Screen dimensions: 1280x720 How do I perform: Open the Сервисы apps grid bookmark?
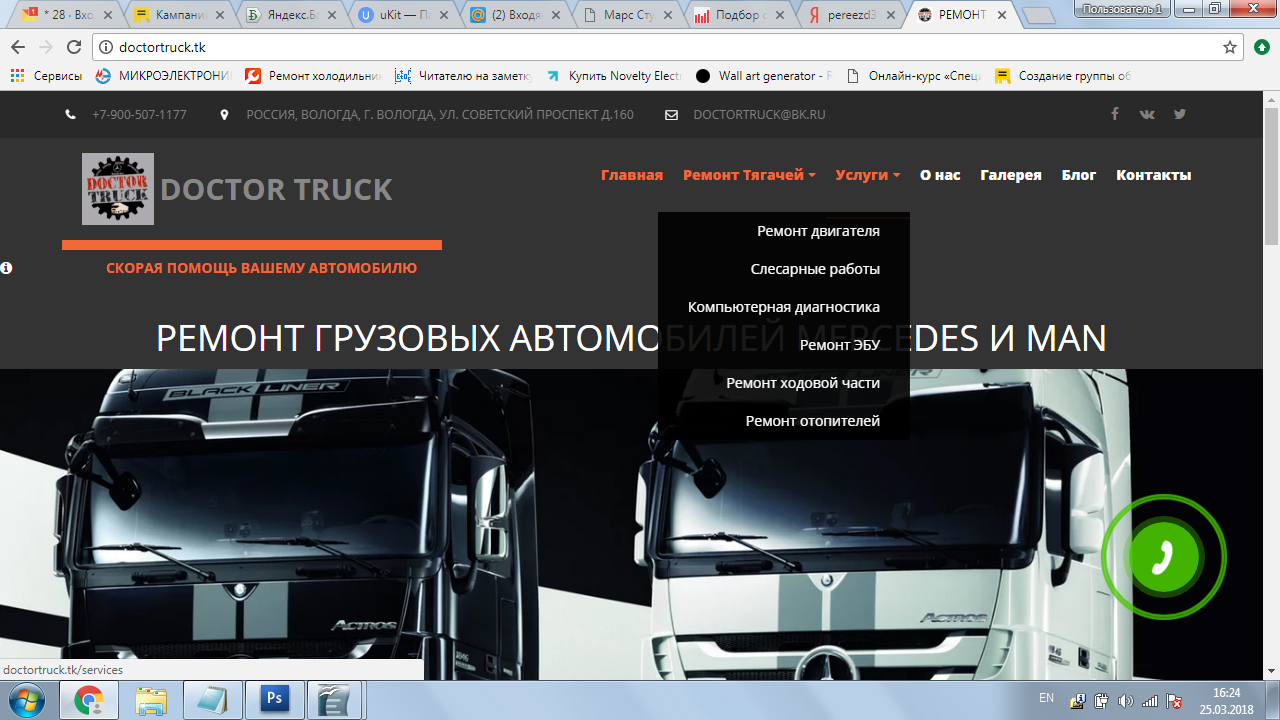(x=46, y=76)
